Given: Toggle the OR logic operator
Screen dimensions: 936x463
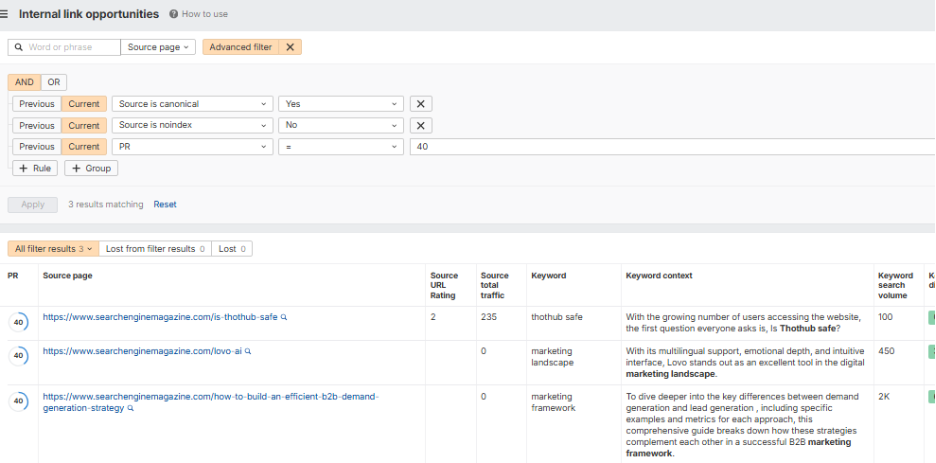Looking at the screenshot, I should [x=54, y=82].
